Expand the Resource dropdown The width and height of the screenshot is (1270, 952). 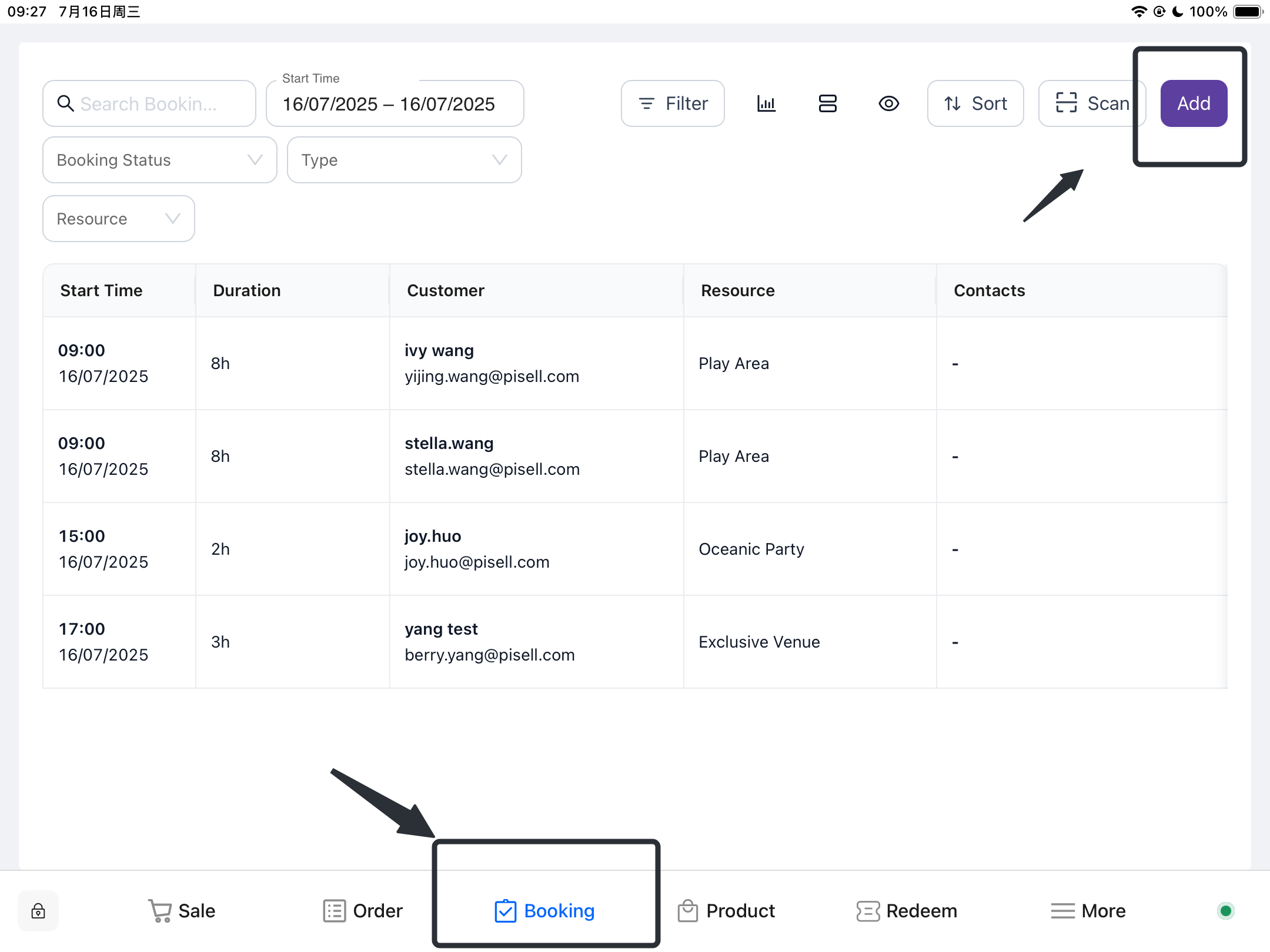tap(118, 219)
